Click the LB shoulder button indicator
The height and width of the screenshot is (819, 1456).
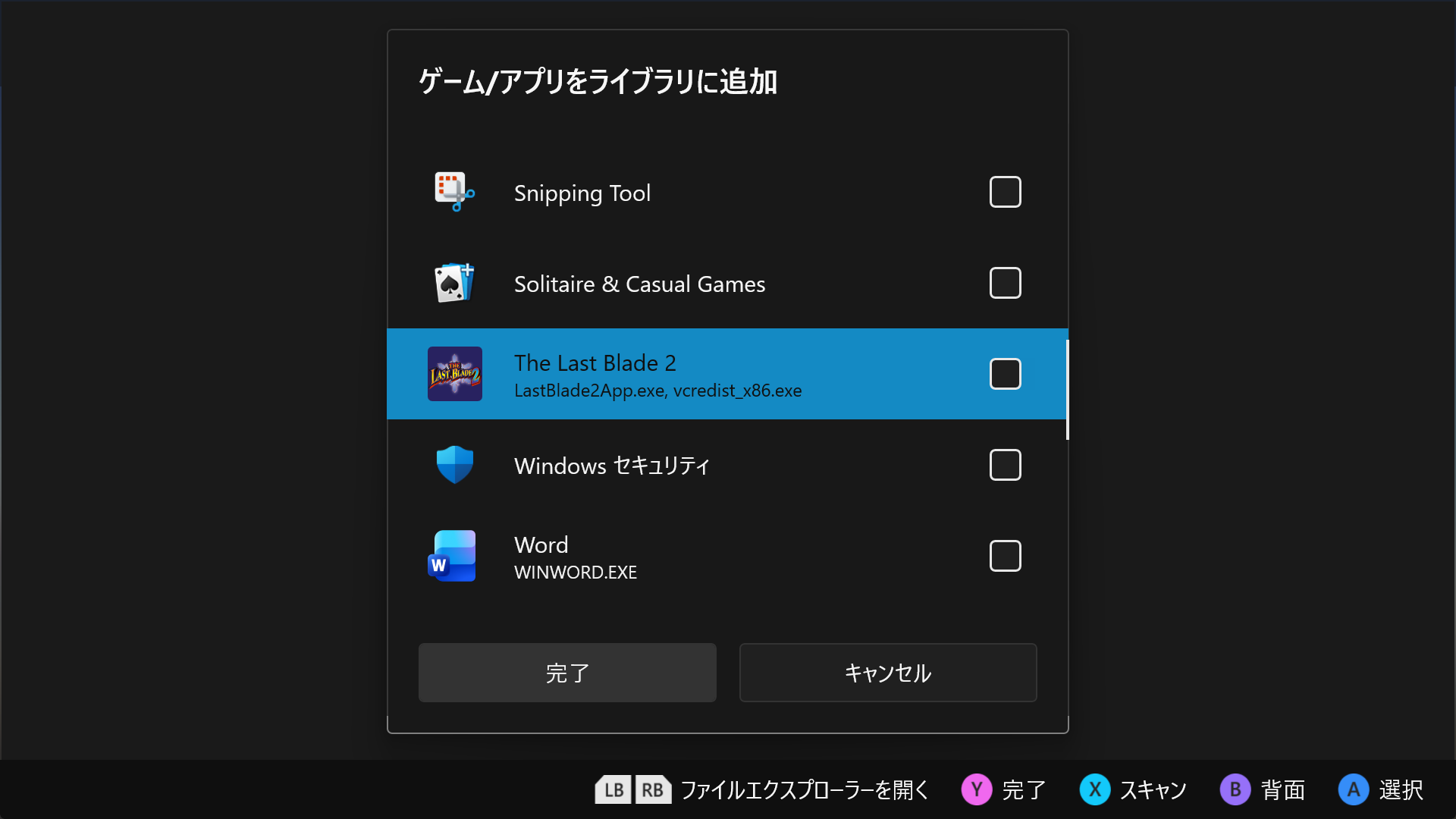[613, 789]
